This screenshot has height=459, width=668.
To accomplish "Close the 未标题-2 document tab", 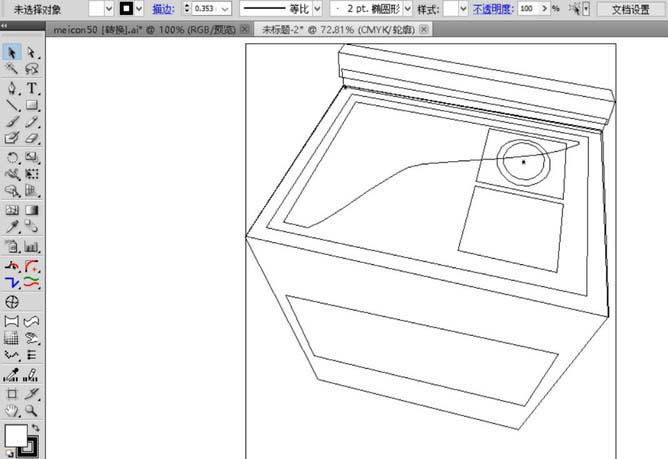I will coord(424,29).
